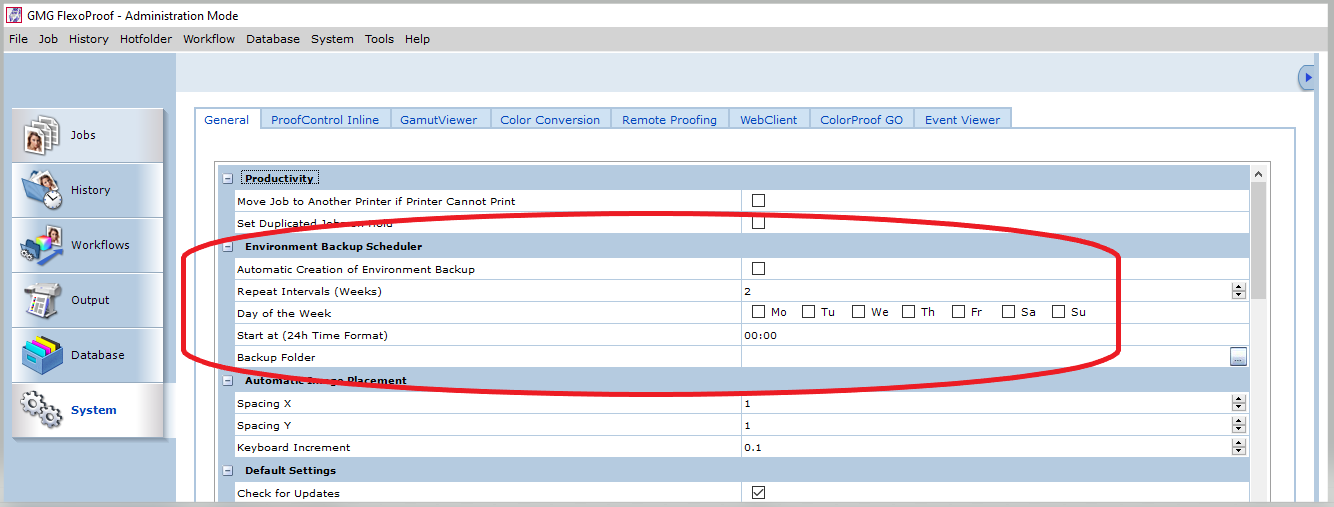Adjust Keyboard Increment stepper
Viewport: 1334px width, 507px height.
coord(1239,447)
